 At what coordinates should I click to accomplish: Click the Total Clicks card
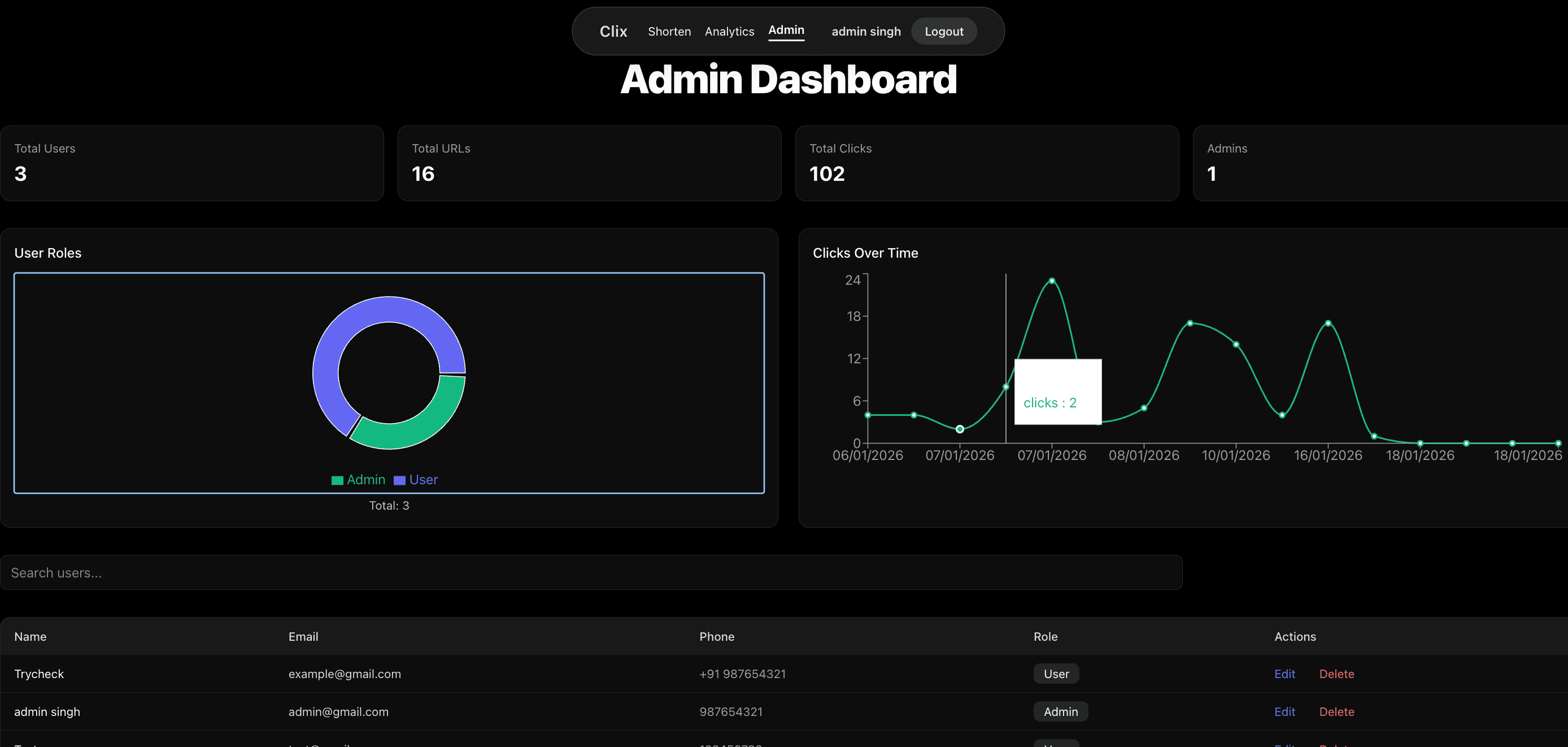pyautogui.click(x=987, y=163)
